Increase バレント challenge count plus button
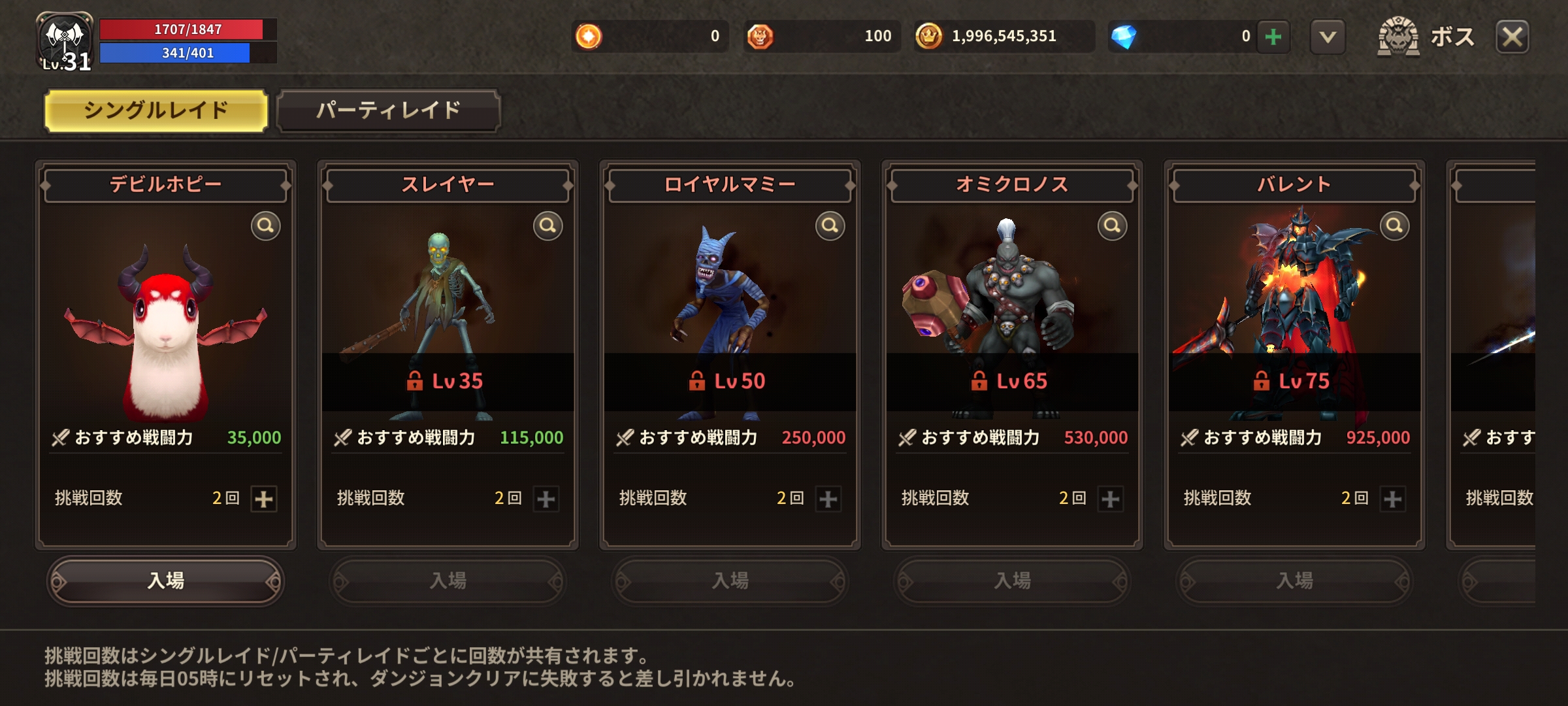The image size is (1568, 706). pos(1393,499)
